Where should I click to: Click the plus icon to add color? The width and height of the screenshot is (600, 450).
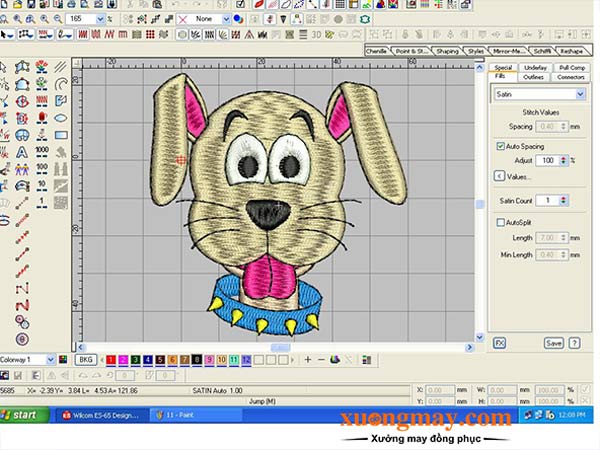click(x=306, y=359)
